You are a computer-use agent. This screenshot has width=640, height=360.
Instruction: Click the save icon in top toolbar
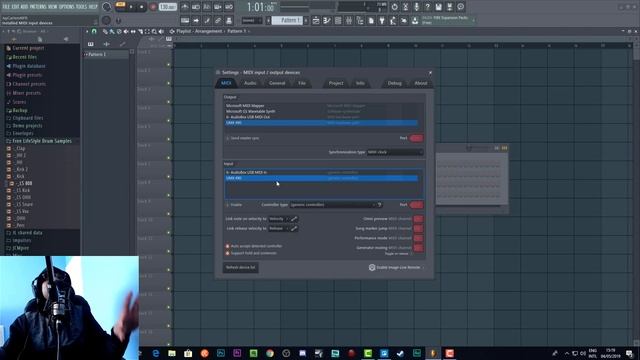coord(438,7)
